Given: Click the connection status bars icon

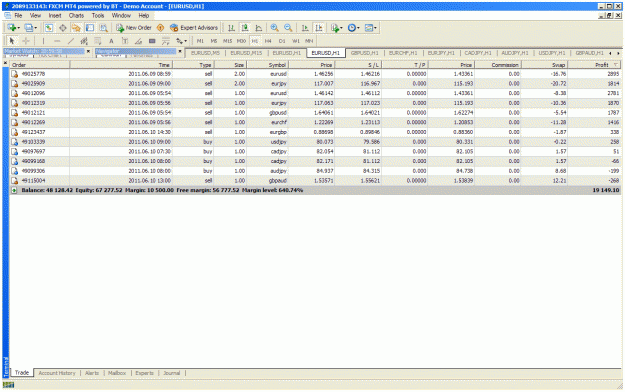Looking at the screenshot, I should click(8, 384).
